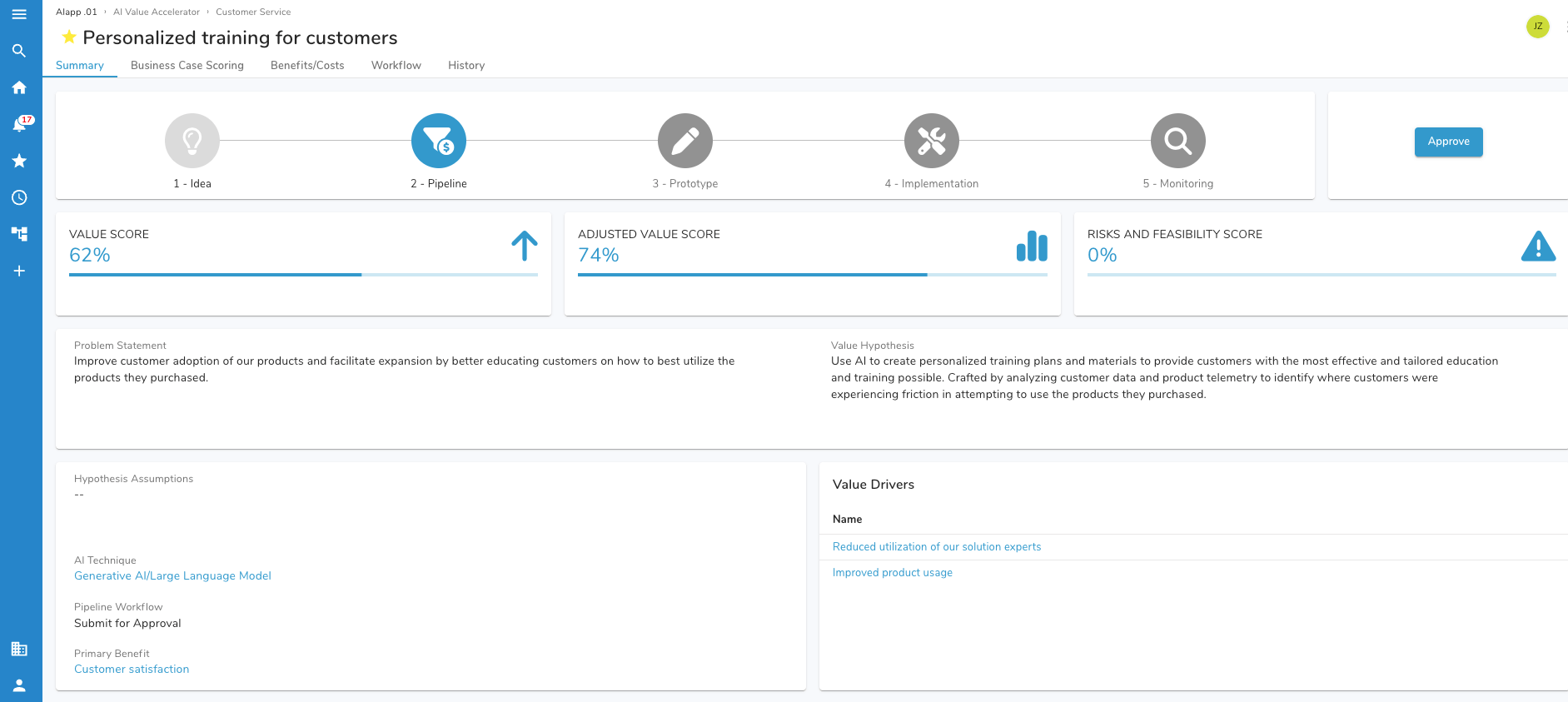Open favorites star in sidebar
Viewport: 1568px width, 702px height.
(19, 161)
